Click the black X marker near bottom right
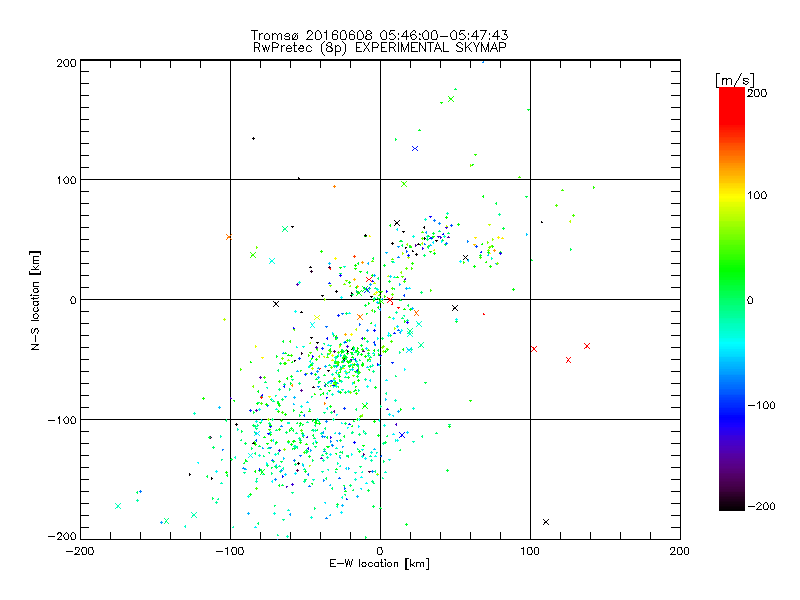This screenshot has height=600, width=800. tap(546, 522)
